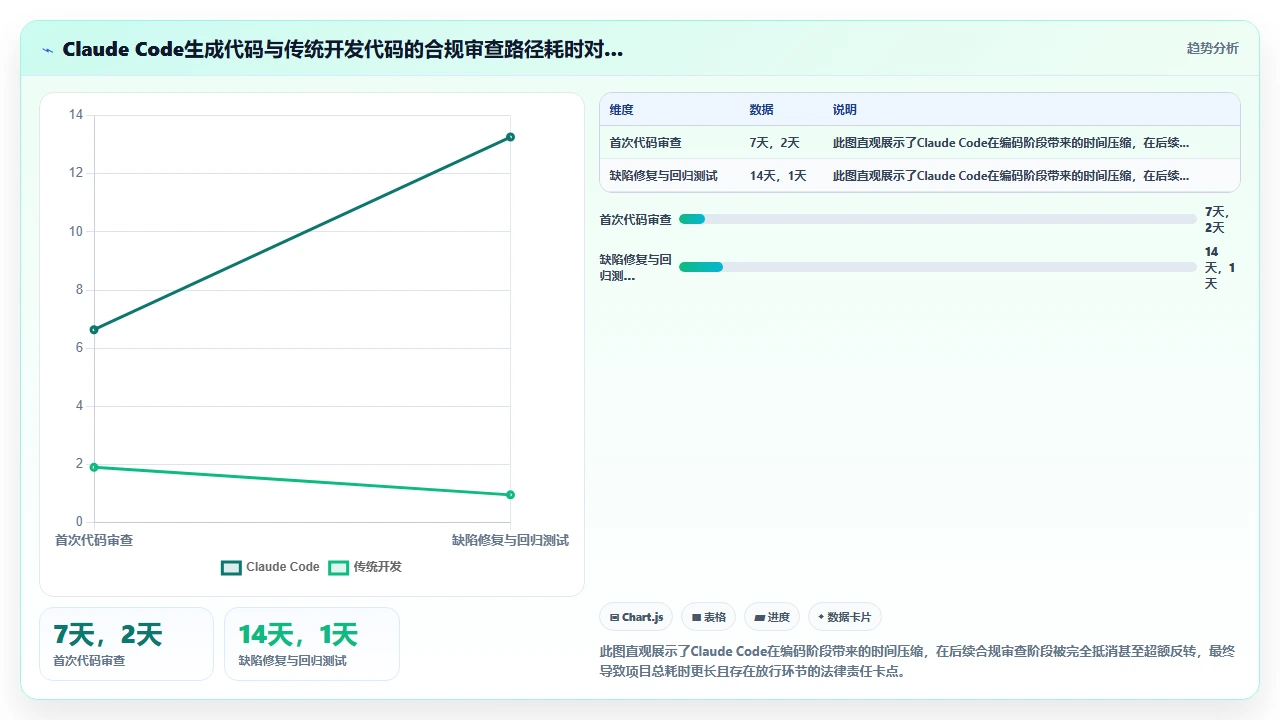
Task: Click the 首次代码审查 x-axis label
Action: (94, 540)
